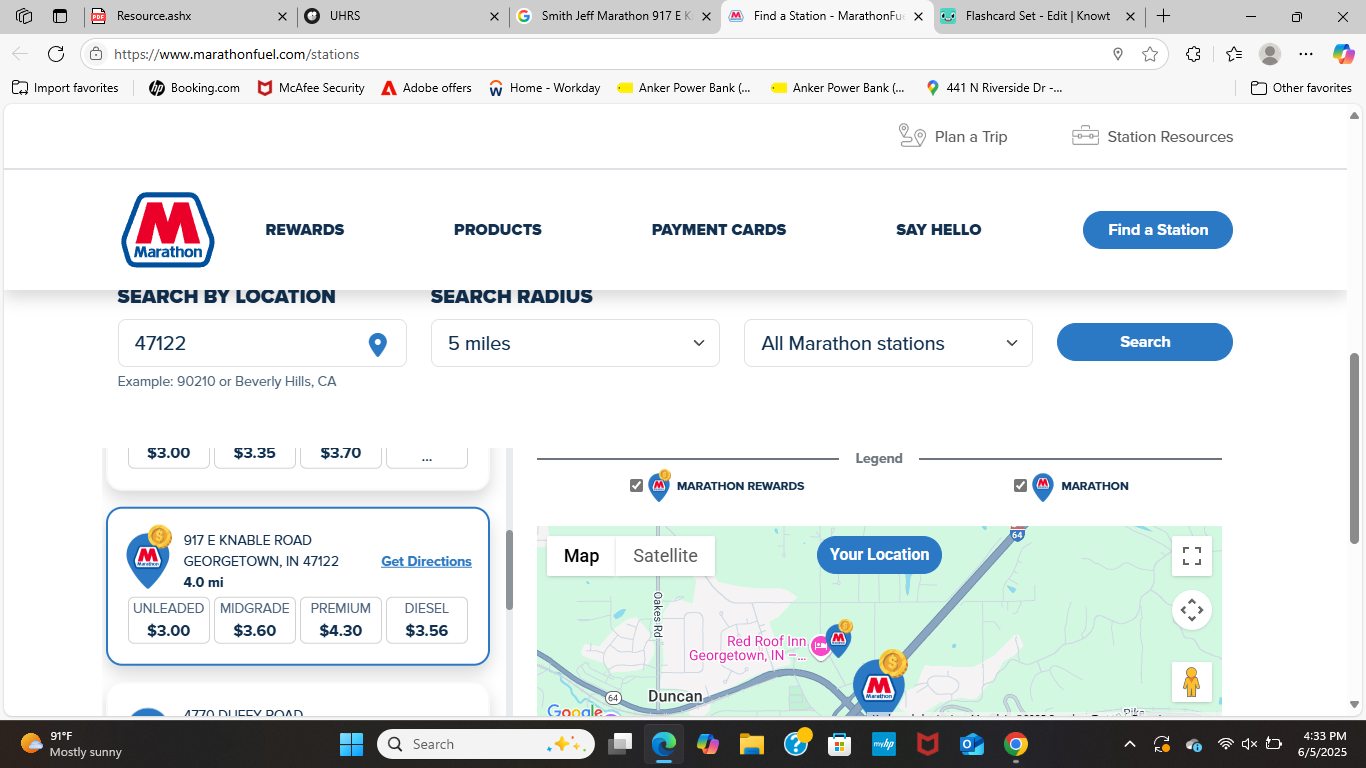Switch to the Flashcard Set tab

pyautogui.click(x=1039, y=16)
